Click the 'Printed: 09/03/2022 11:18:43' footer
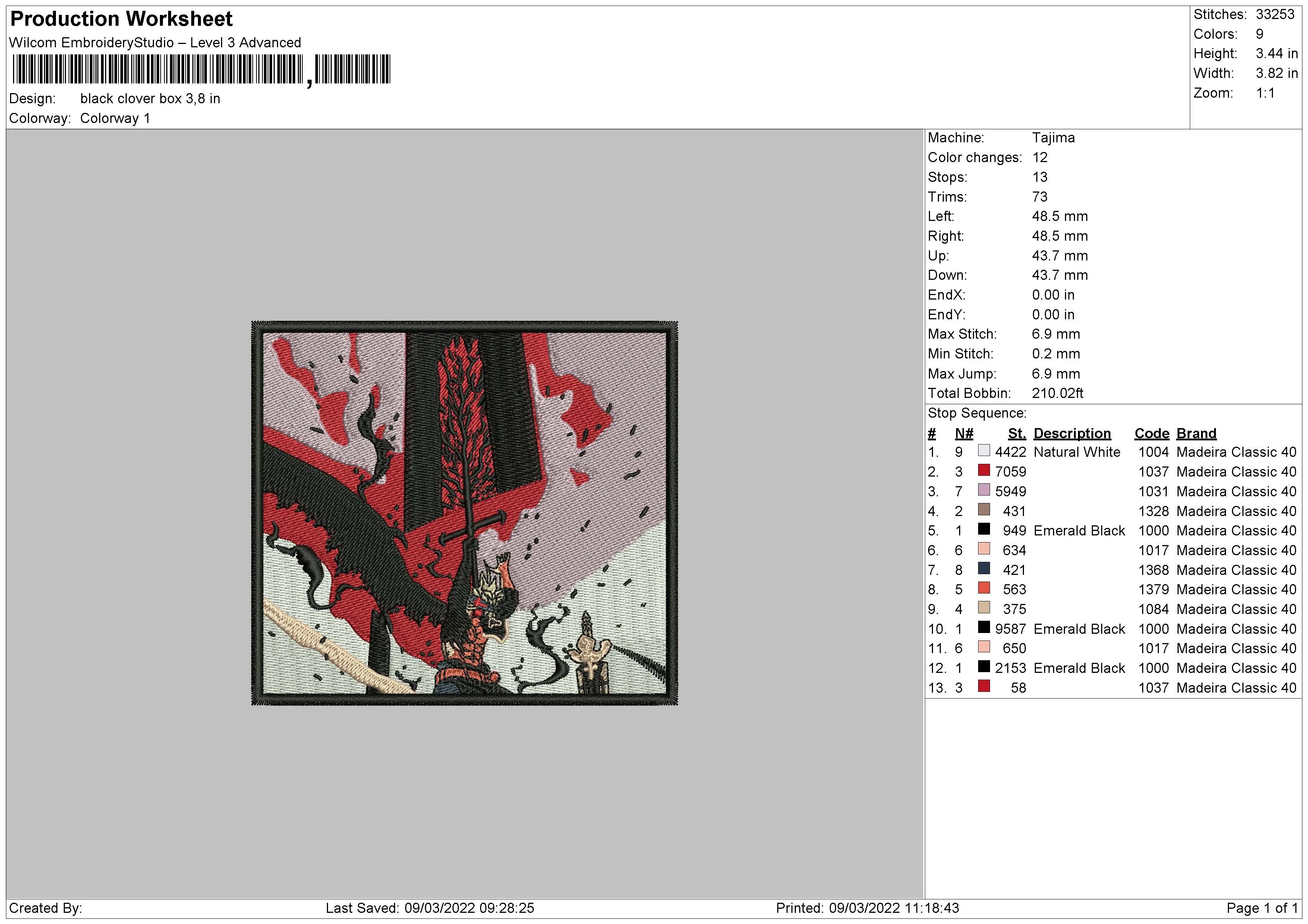 867,908
